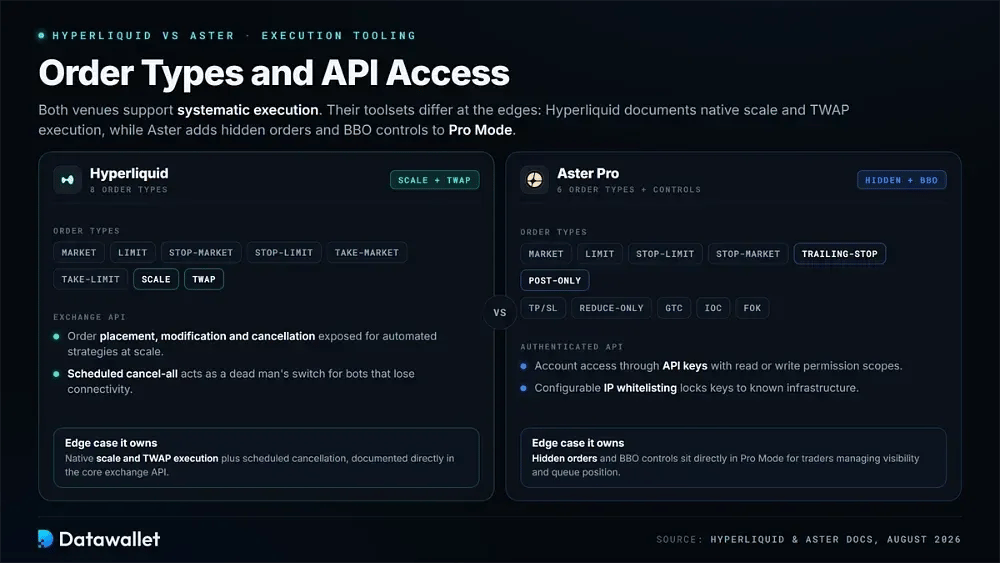Select the IOC chip

[x=713, y=308]
